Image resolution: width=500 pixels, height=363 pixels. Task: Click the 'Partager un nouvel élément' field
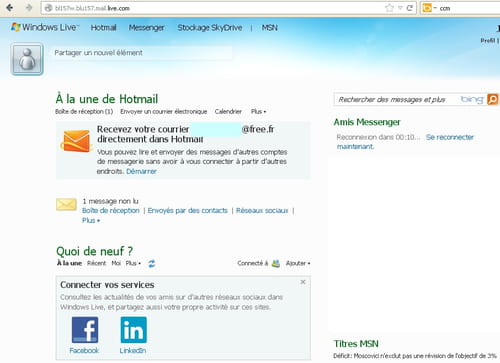click(142, 53)
